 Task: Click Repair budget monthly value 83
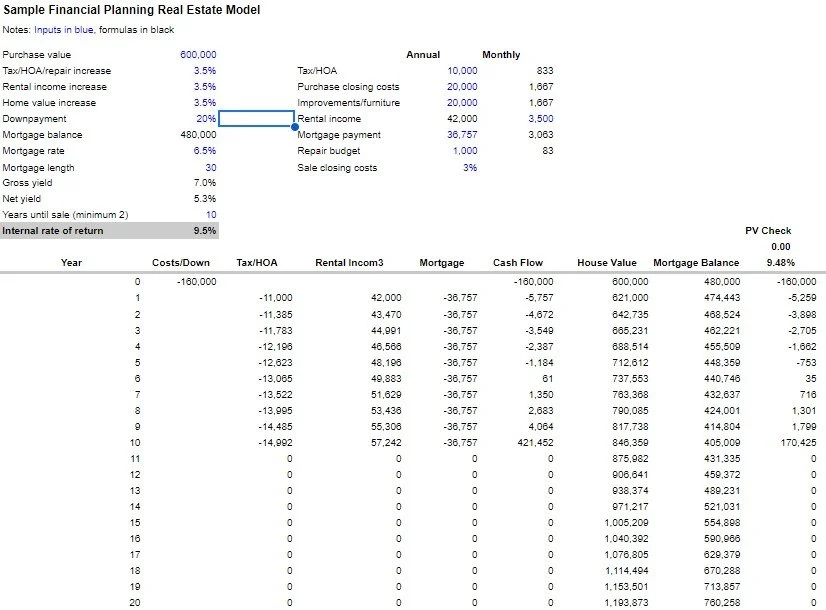(548, 151)
